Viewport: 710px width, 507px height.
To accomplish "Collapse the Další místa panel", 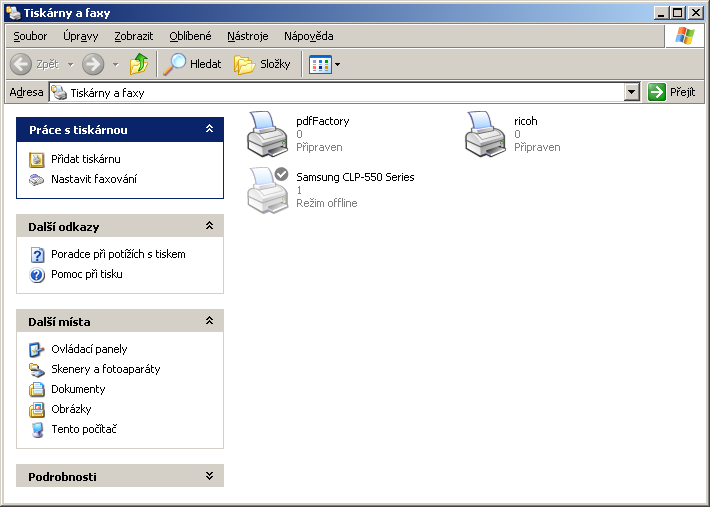I will [x=209, y=321].
